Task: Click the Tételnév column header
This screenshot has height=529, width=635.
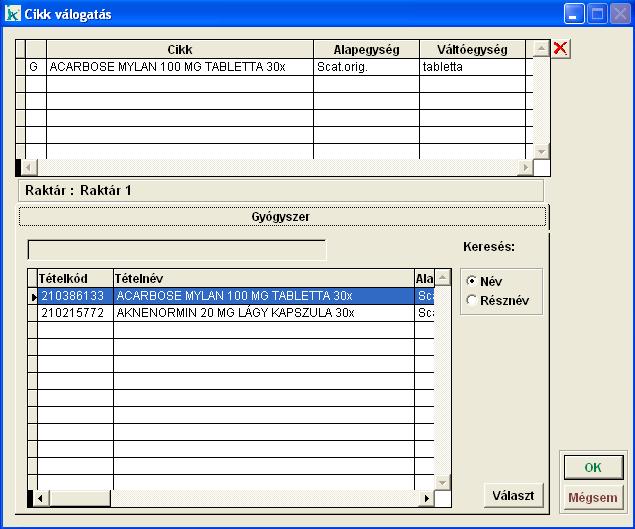Action: tap(263, 278)
